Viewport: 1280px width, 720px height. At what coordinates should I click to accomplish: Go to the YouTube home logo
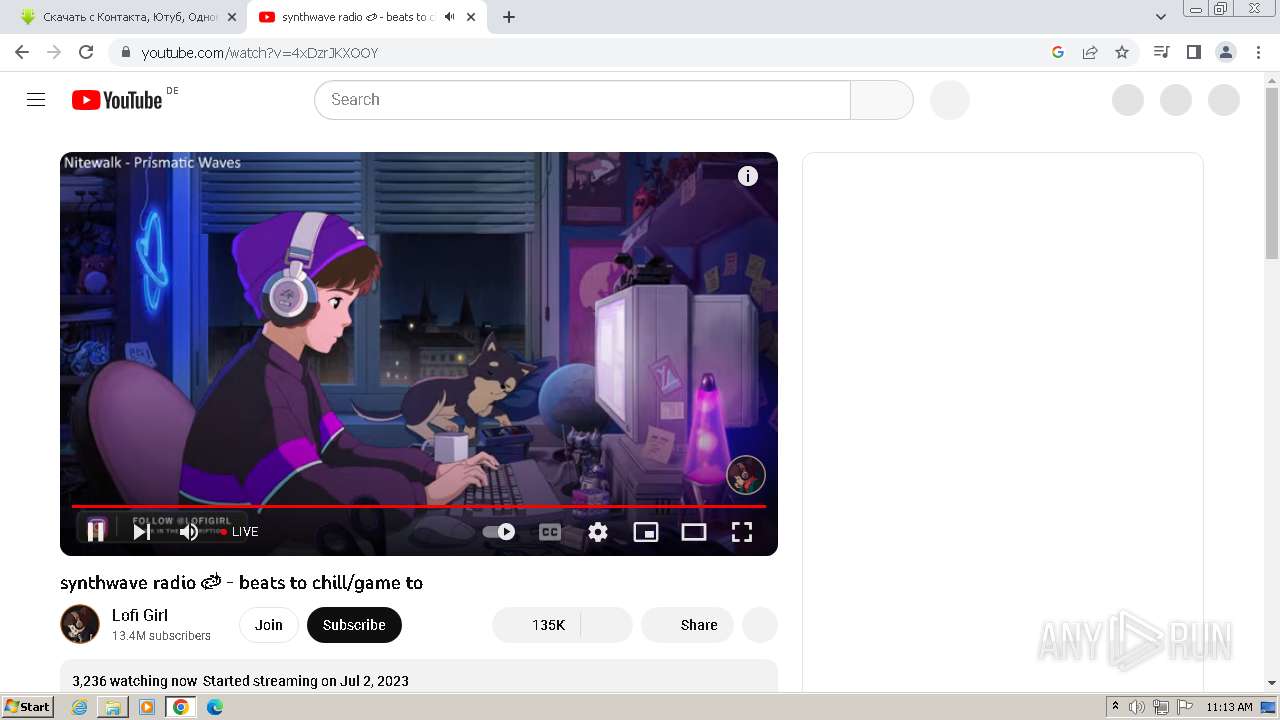117,100
